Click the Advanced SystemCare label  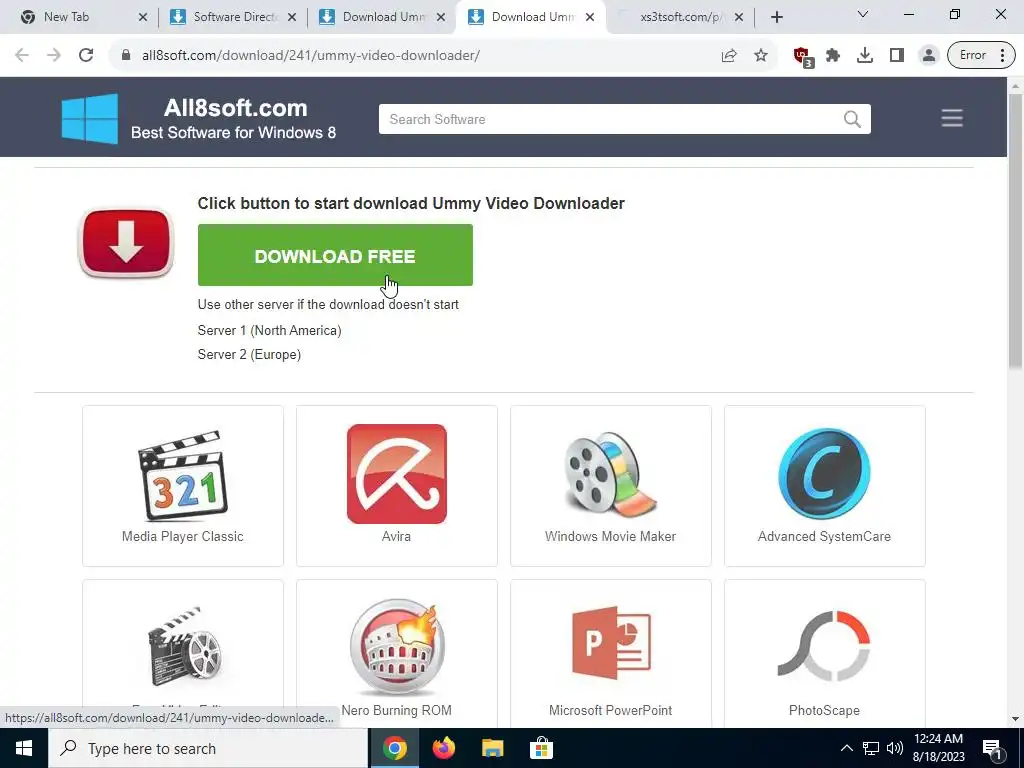click(x=824, y=536)
